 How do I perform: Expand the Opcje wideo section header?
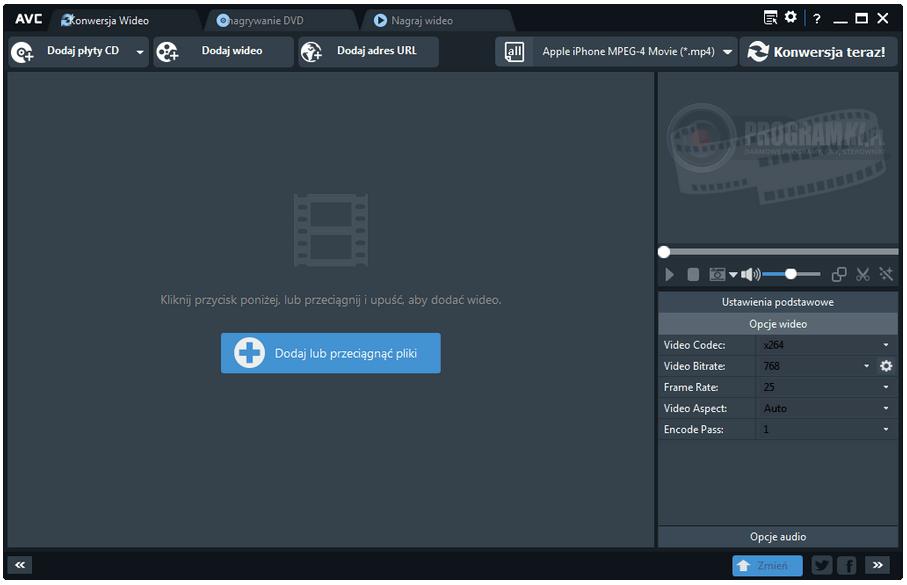click(778, 324)
